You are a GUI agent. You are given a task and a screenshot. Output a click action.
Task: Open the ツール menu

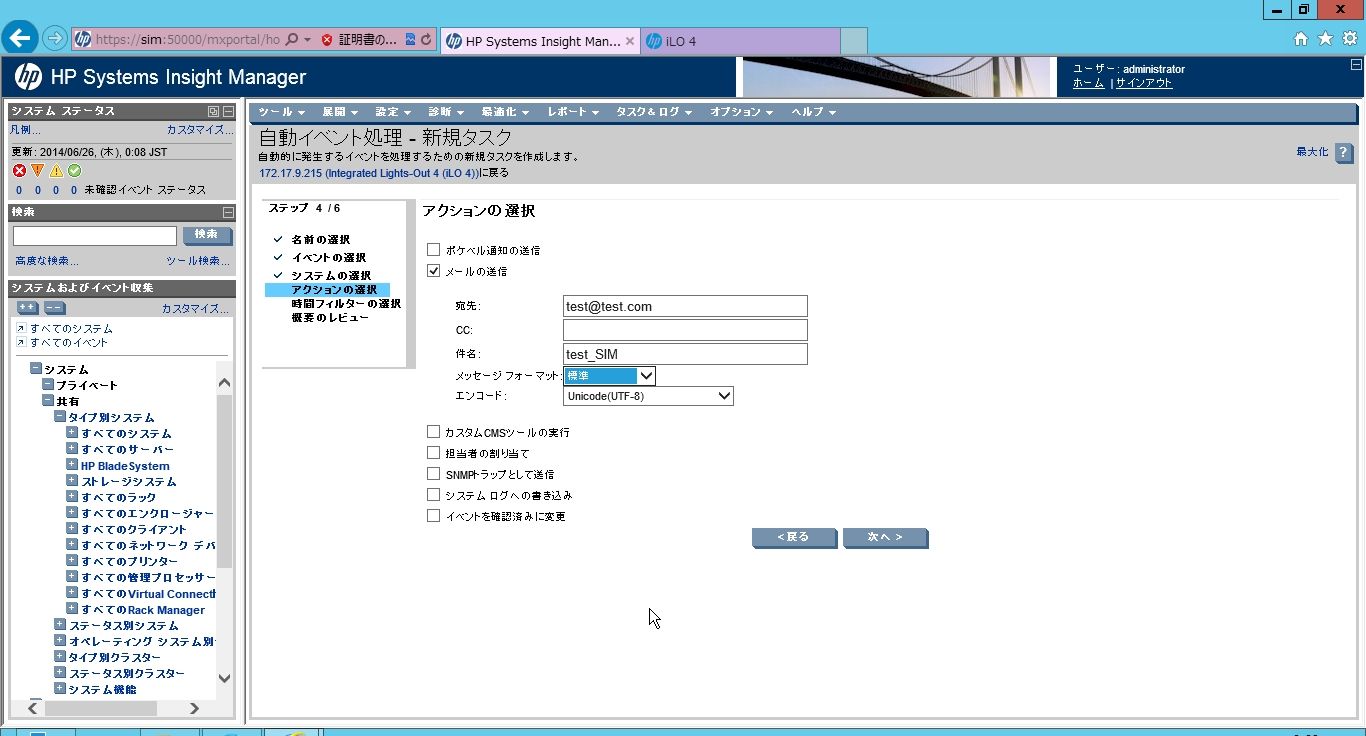point(281,112)
